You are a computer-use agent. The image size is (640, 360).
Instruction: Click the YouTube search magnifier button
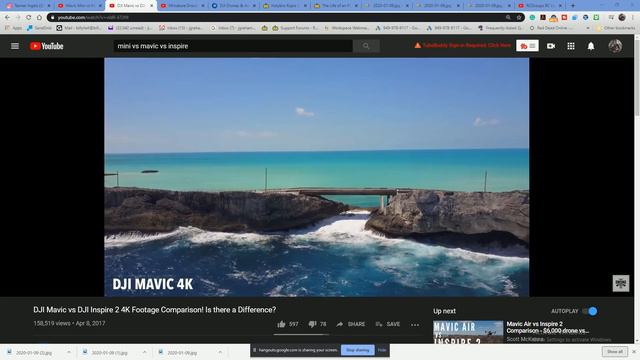click(366, 46)
